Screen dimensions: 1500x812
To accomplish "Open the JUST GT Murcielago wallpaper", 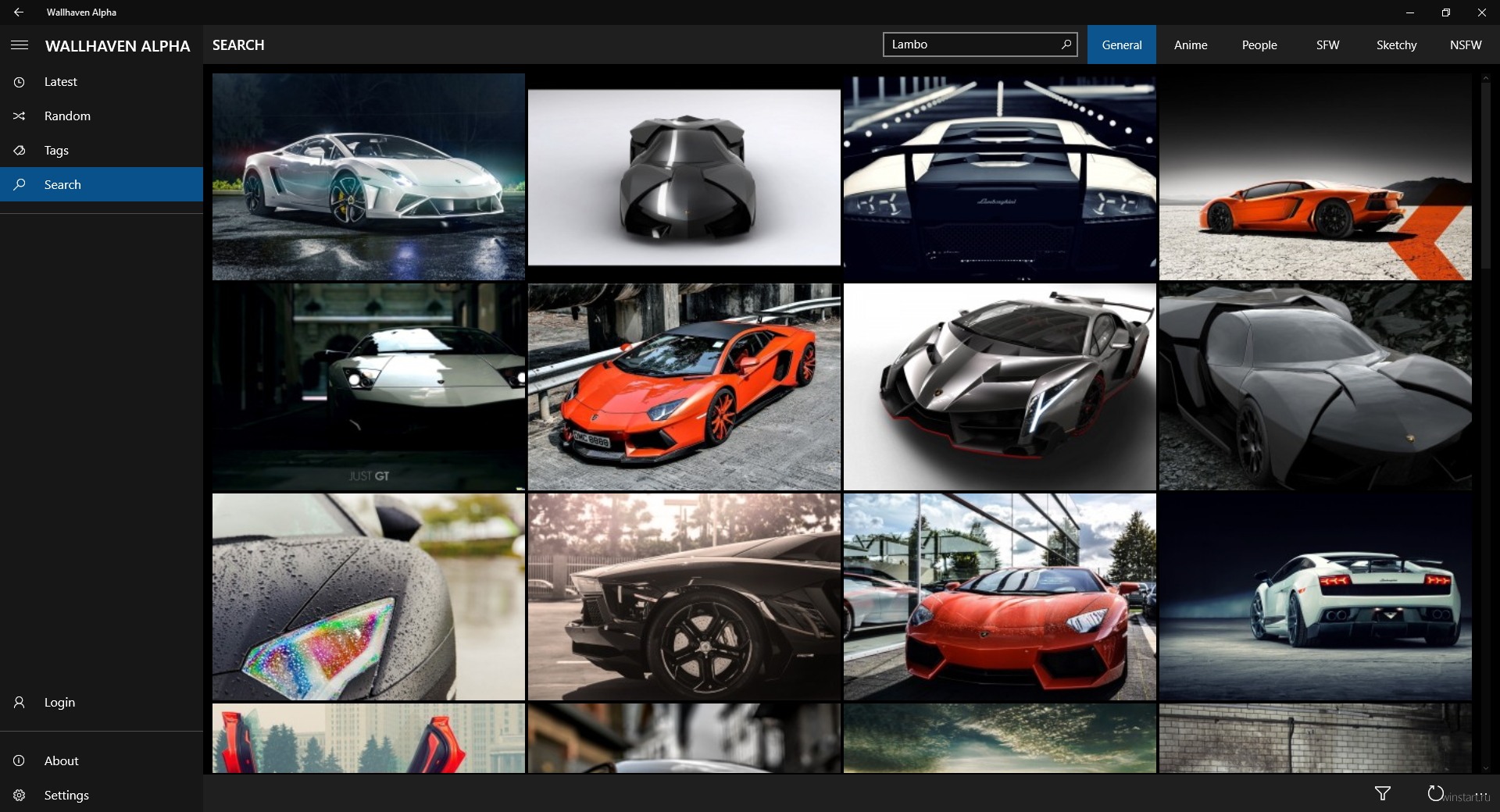I will [x=369, y=386].
